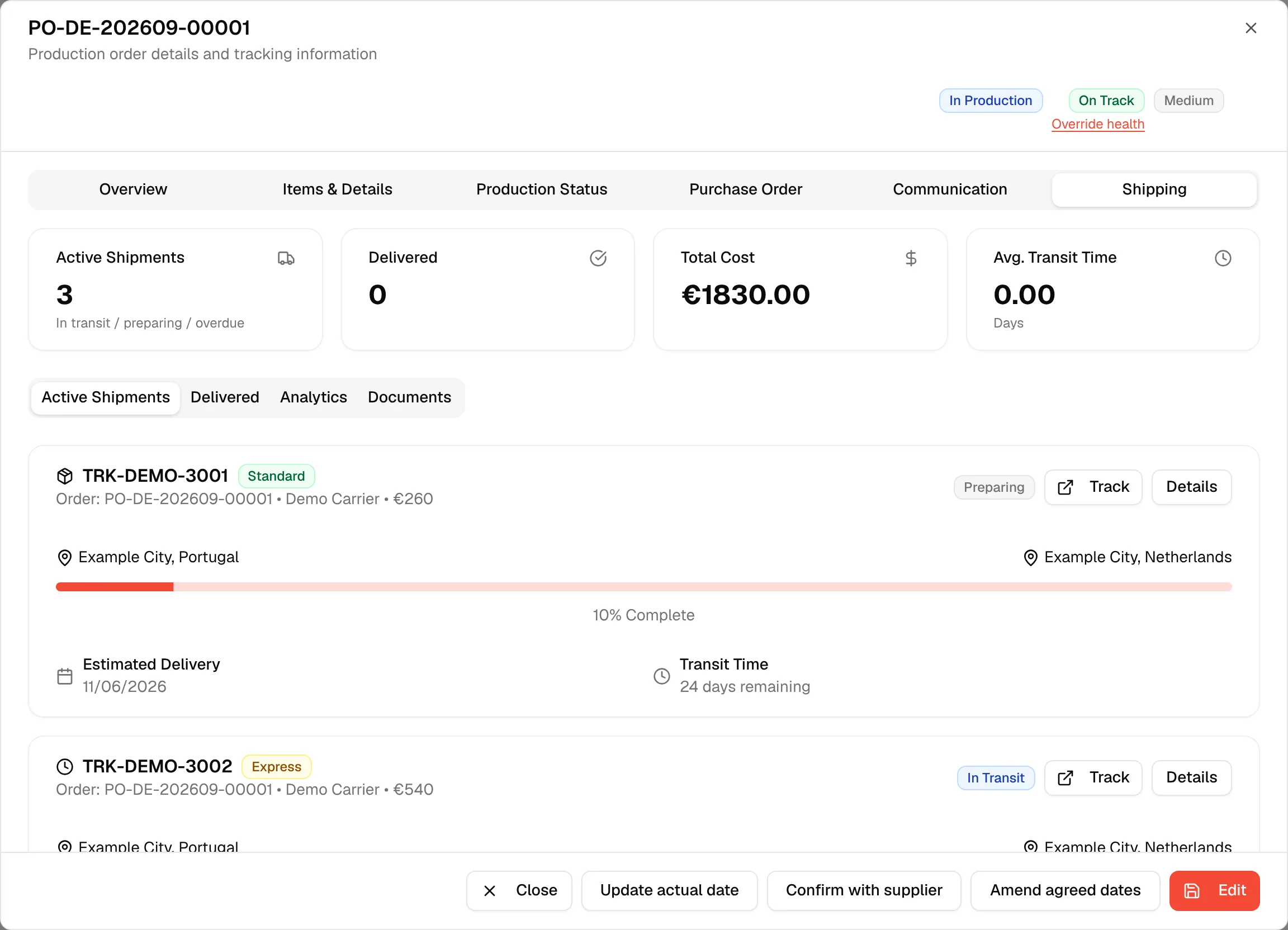Click the Express badge on TRK-DEMO-3002
Screen dimensions: 1288x930
(277, 766)
